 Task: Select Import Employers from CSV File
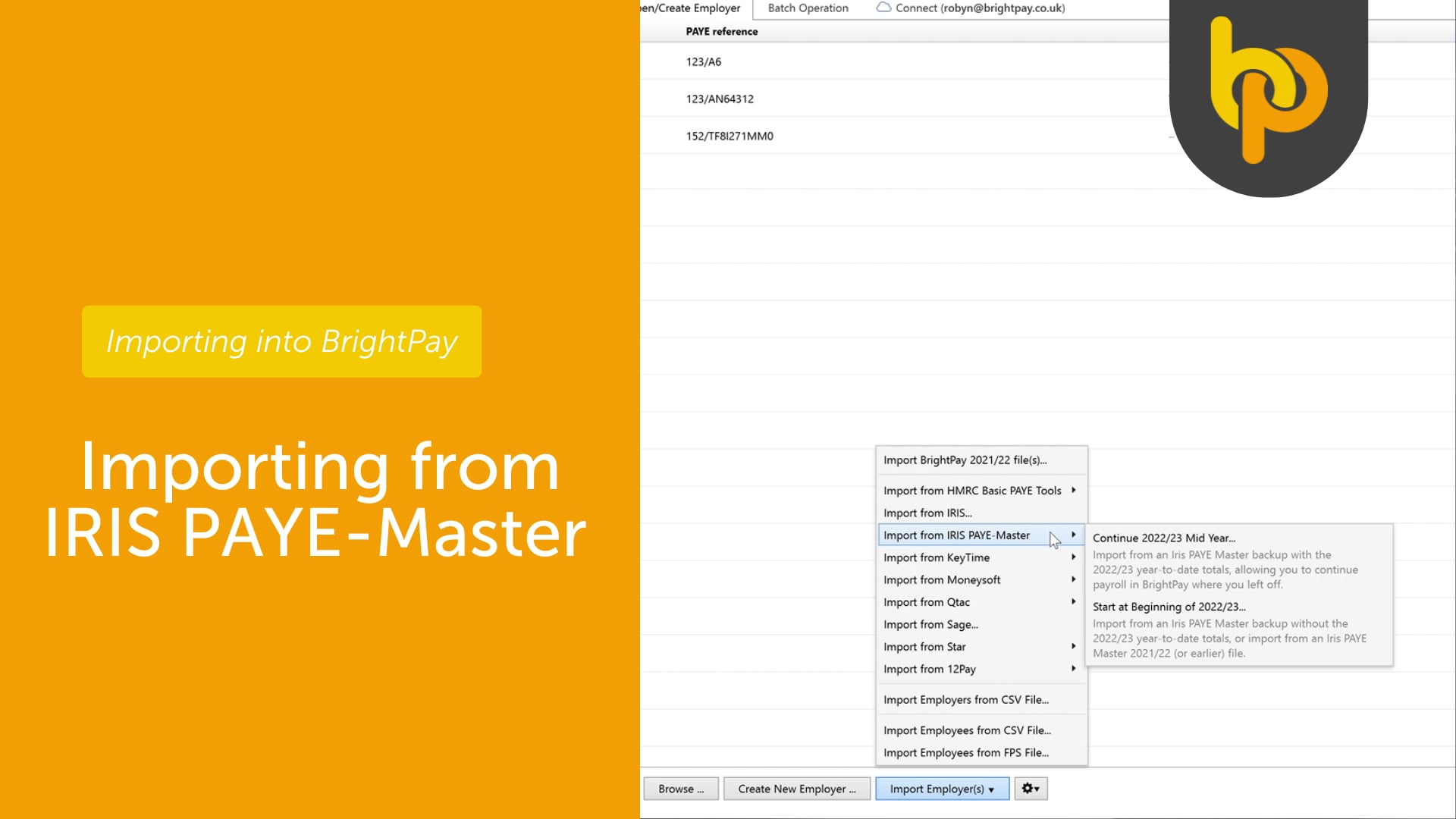tap(965, 699)
